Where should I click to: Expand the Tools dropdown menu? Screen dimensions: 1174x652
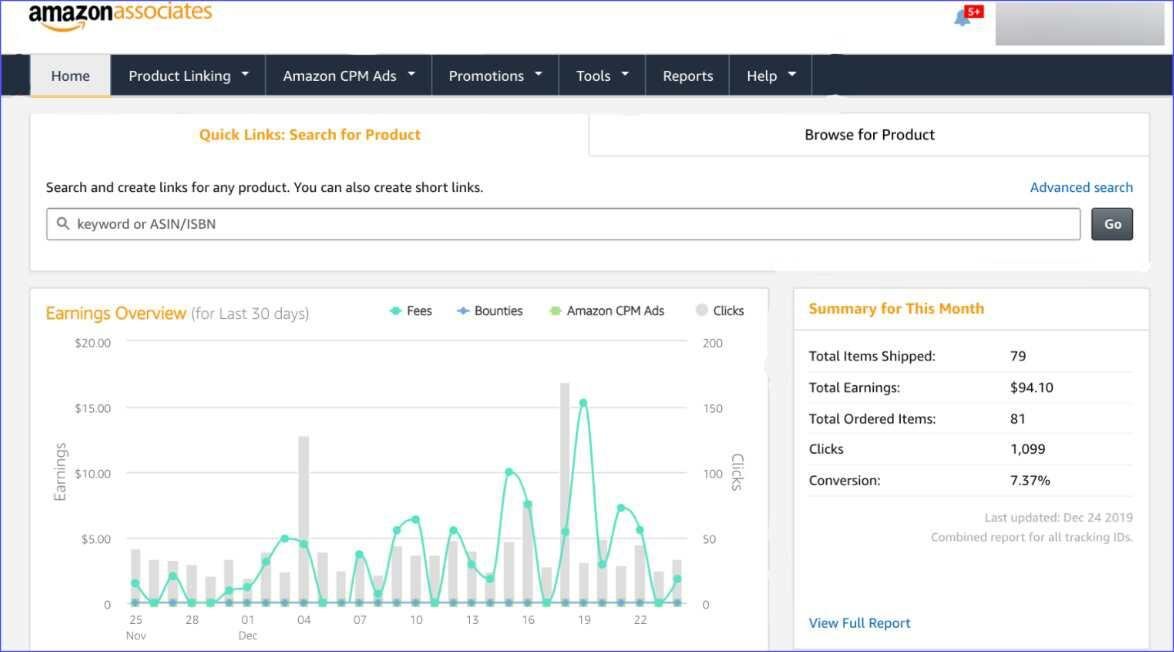(601, 75)
